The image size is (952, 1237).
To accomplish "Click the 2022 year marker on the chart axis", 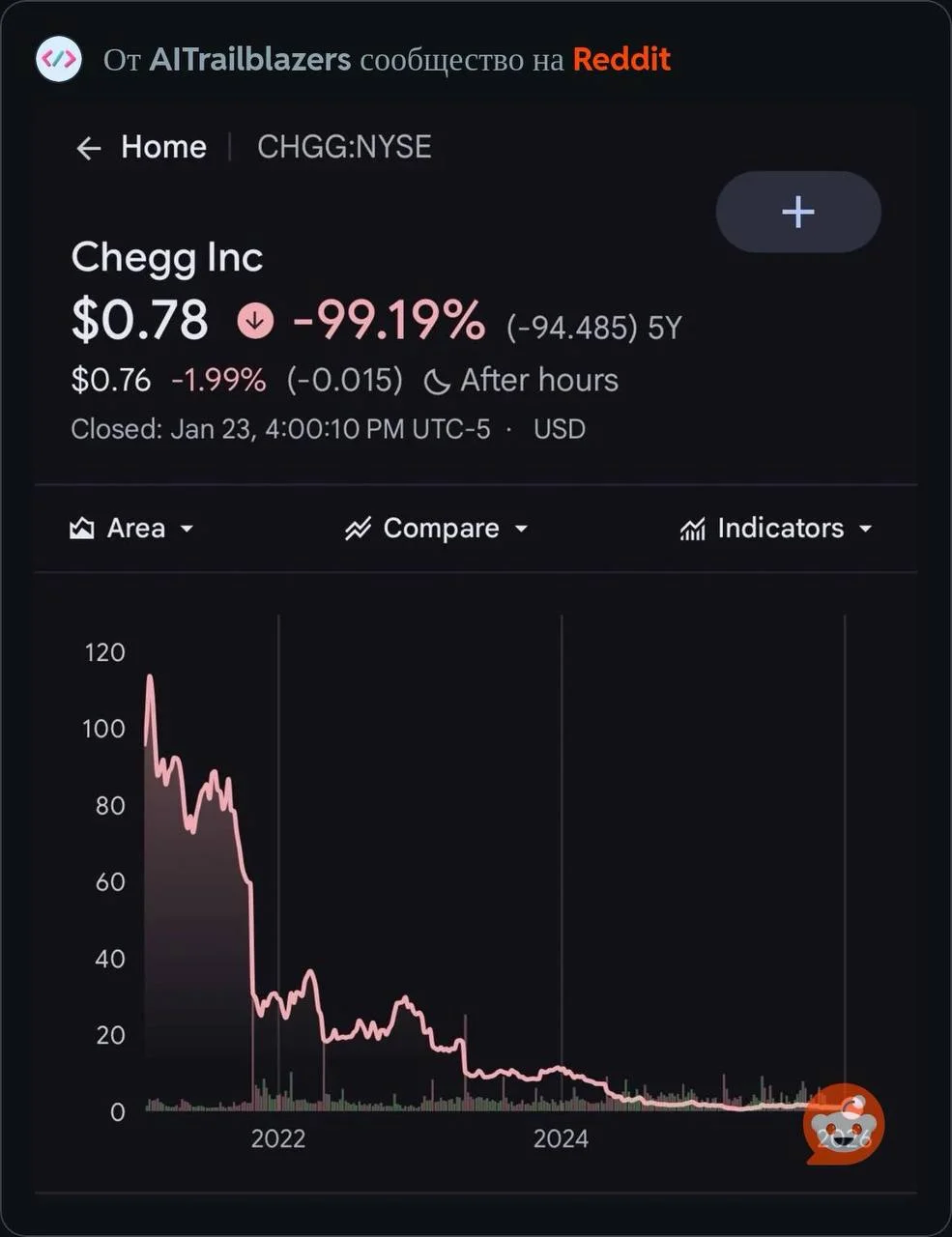I will coord(278,1138).
